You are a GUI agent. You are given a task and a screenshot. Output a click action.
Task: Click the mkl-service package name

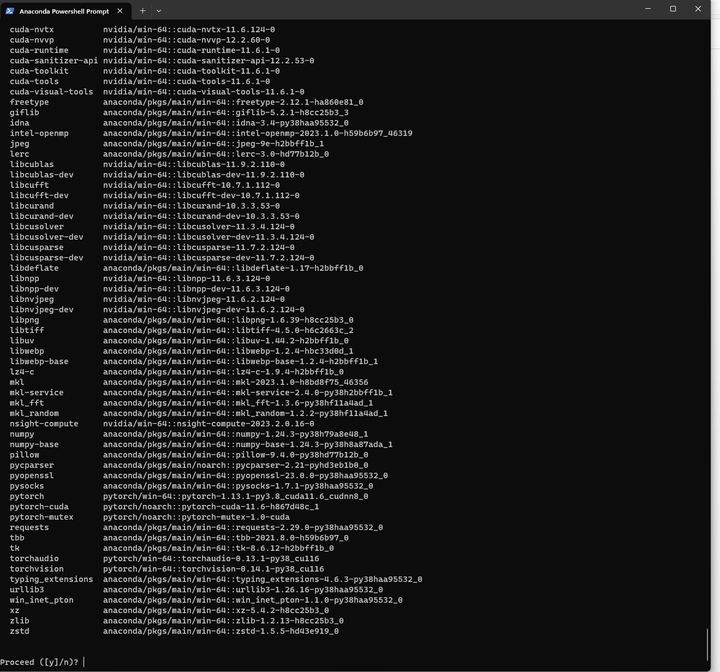pyautogui.click(x=37, y=393)
